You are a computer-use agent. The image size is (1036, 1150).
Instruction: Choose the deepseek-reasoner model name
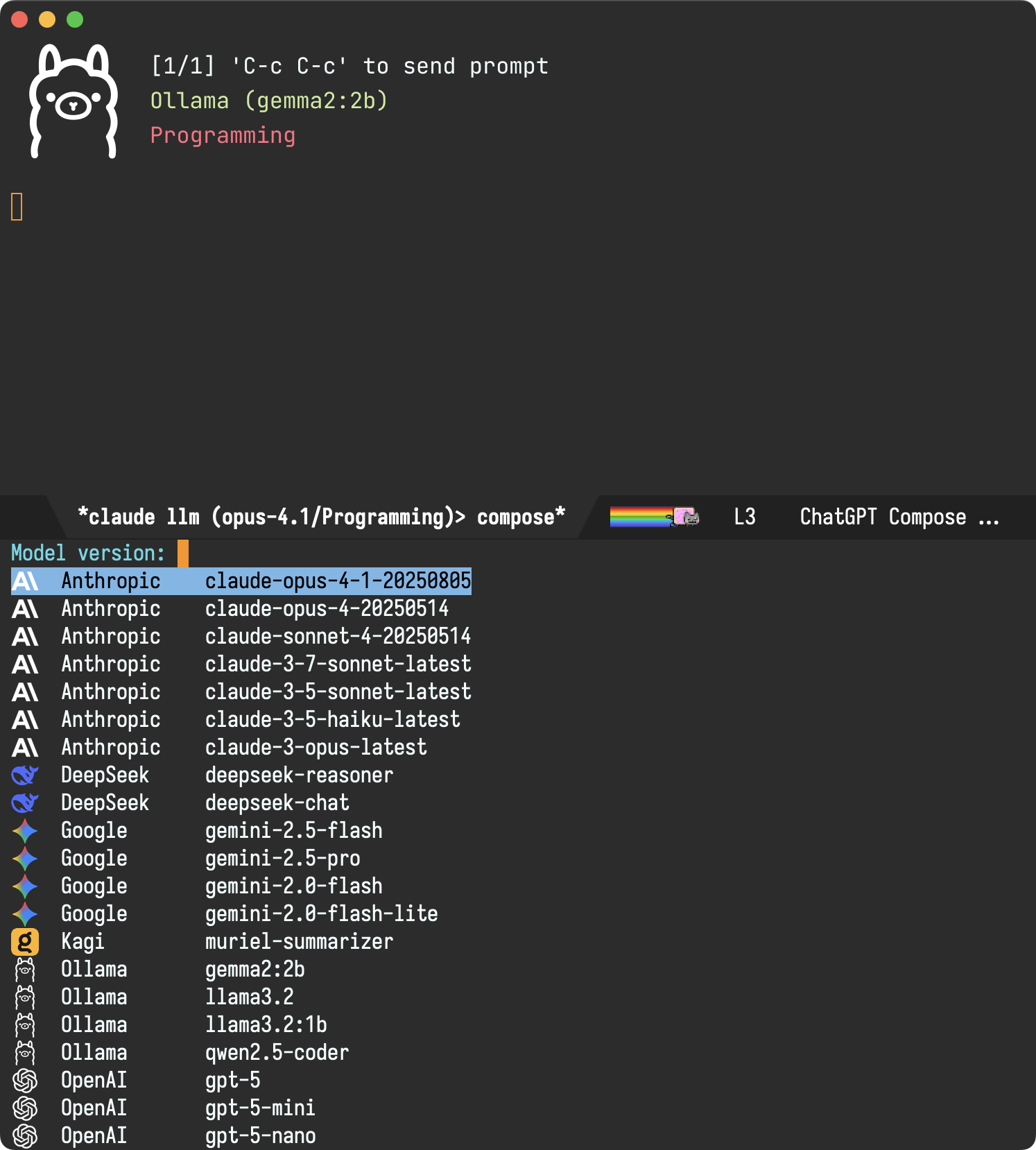tap(300, 775)
